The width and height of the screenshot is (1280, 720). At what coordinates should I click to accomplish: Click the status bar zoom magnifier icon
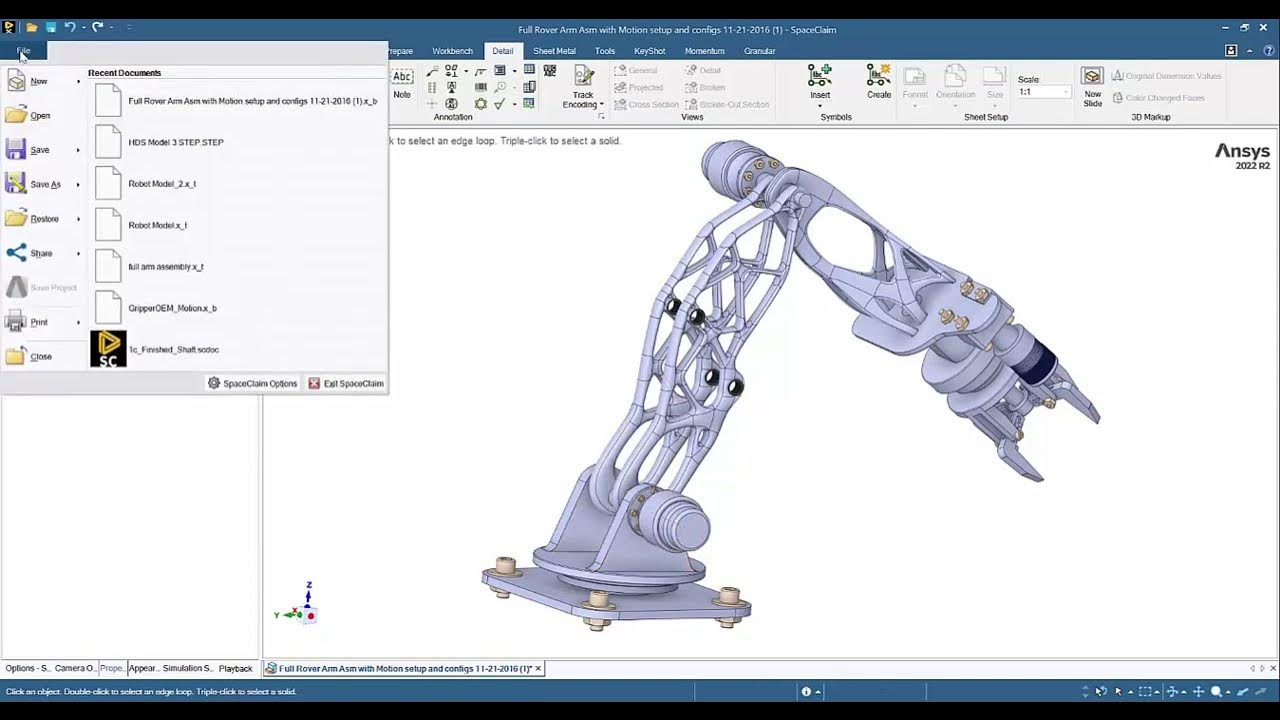point(1216,692)
